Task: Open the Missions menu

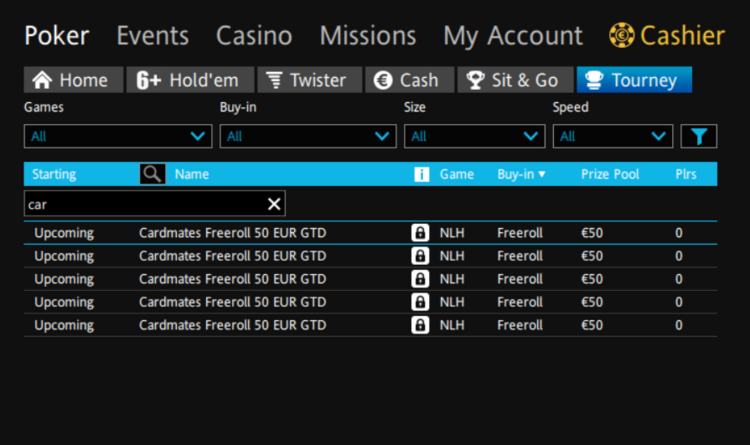Action: point(367,36)
